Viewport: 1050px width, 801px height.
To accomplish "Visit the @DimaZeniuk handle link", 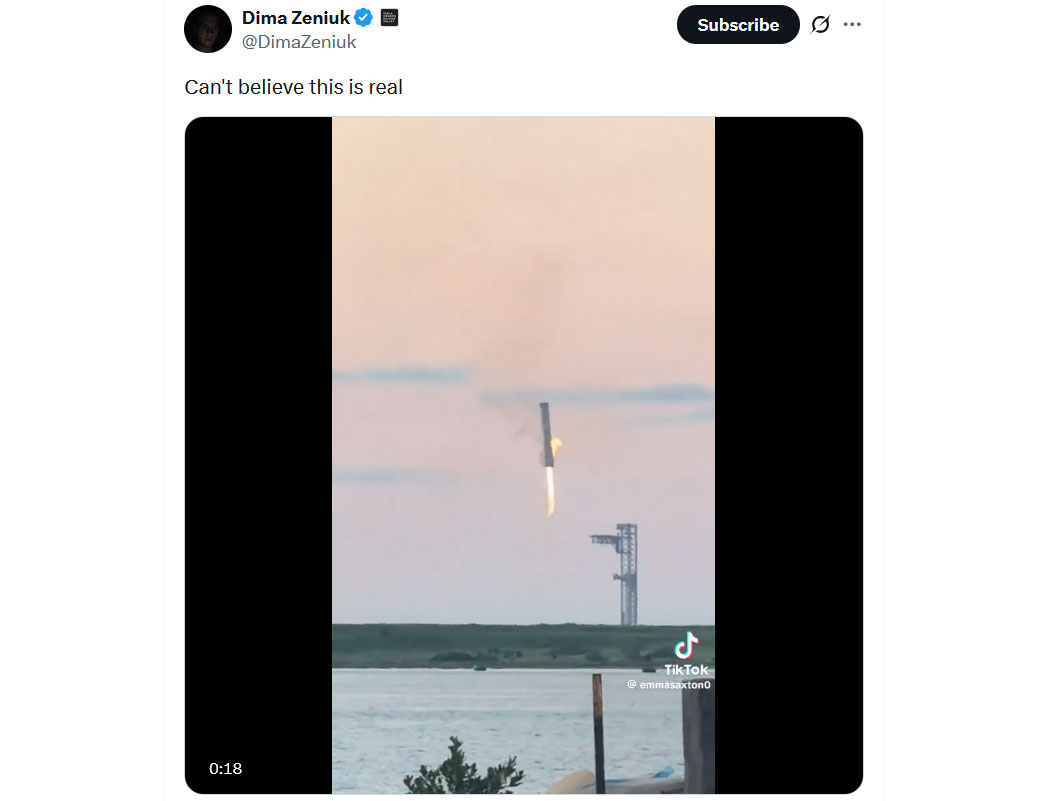I will click(299, 42).
